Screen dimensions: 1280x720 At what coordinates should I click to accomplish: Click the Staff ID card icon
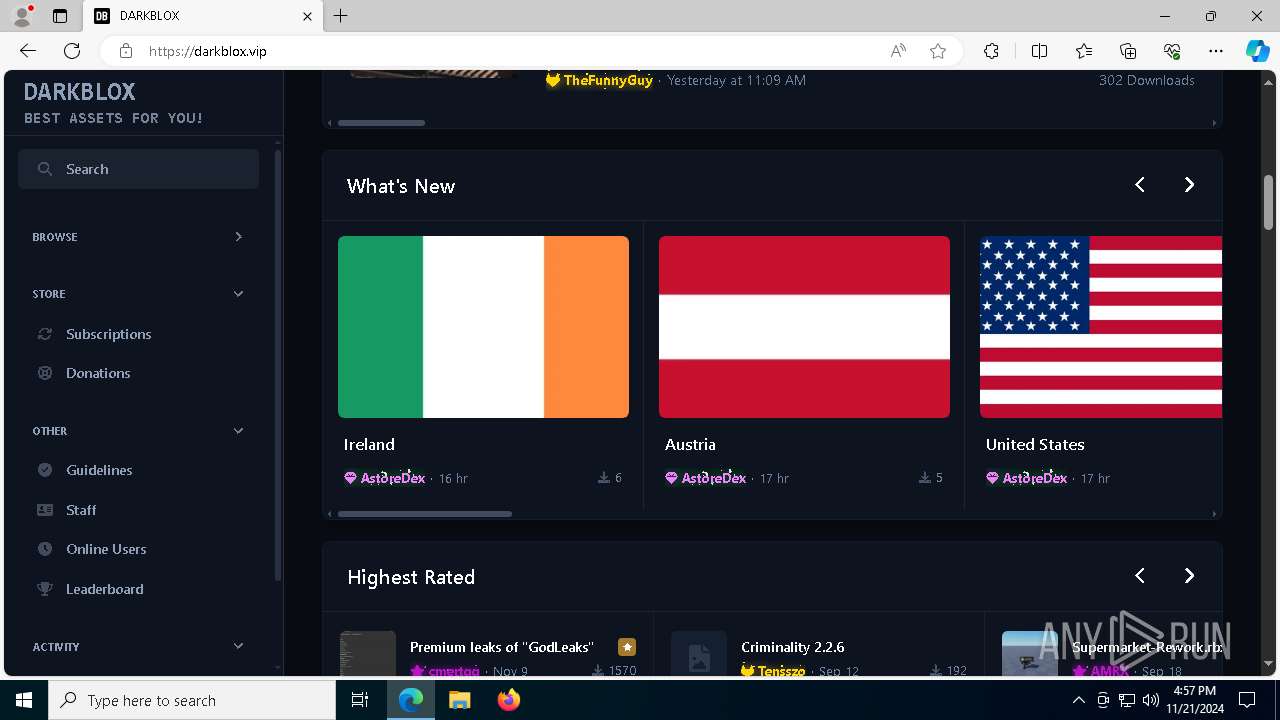45,510
